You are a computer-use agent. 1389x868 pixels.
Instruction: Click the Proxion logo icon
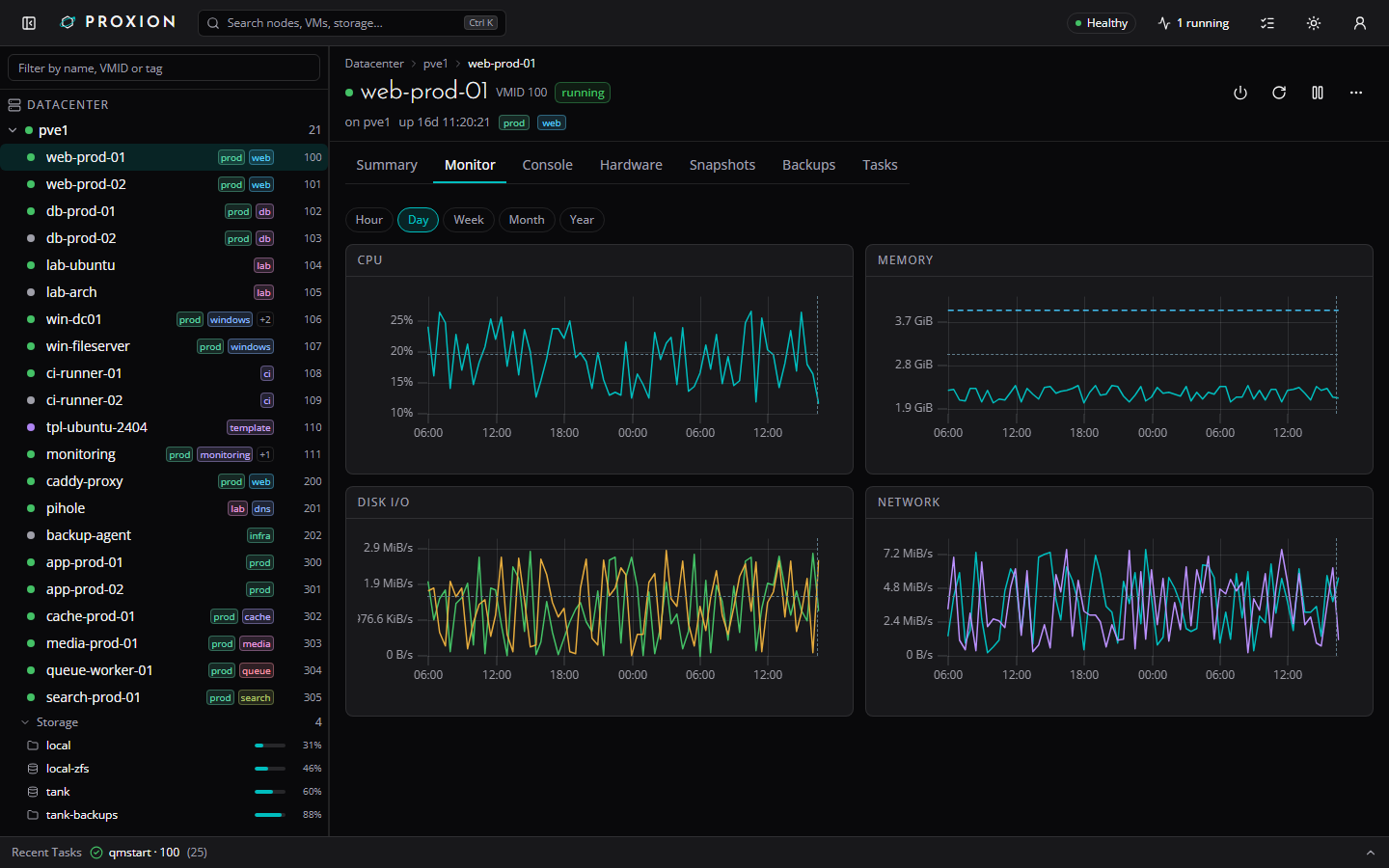point(68,22)
